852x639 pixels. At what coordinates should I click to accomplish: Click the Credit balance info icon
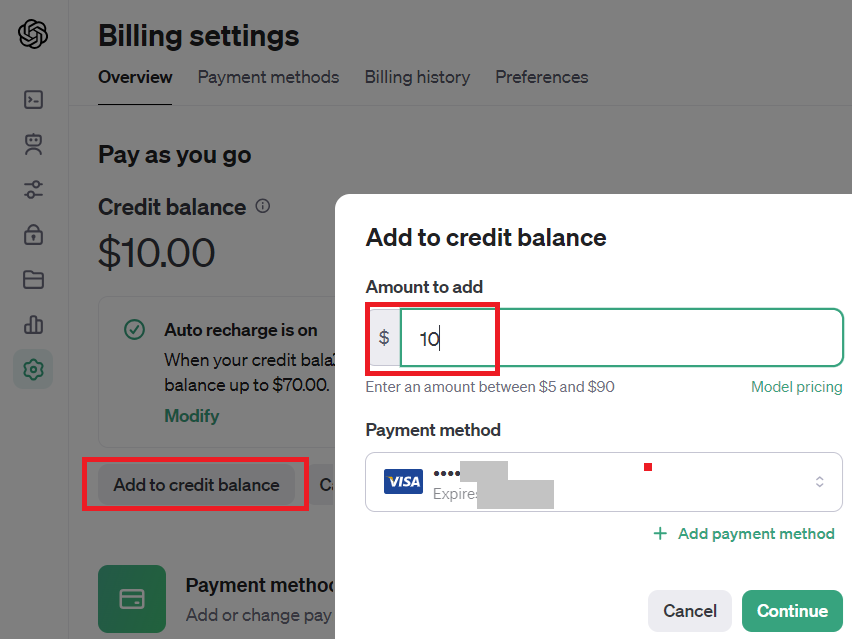pos(262,206)
